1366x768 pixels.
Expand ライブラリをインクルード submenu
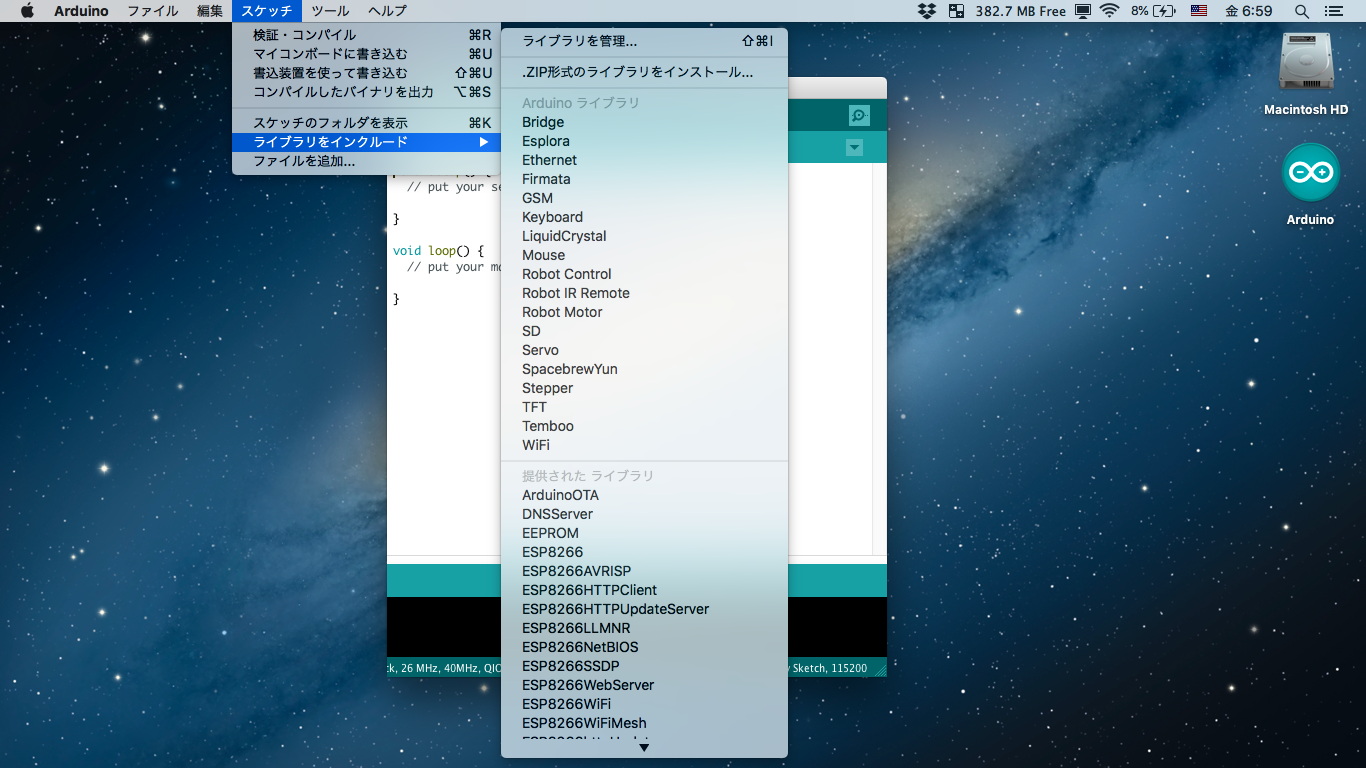366,142
